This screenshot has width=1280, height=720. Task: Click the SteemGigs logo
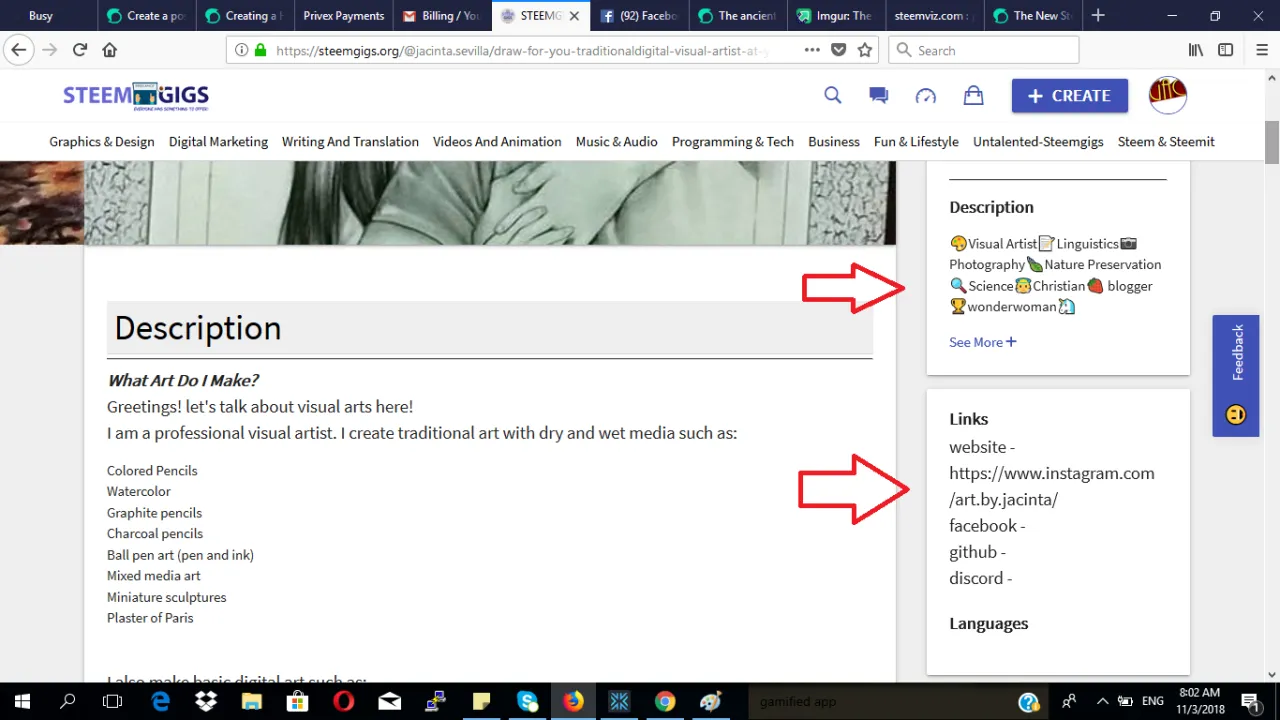(x=136, y=96)
